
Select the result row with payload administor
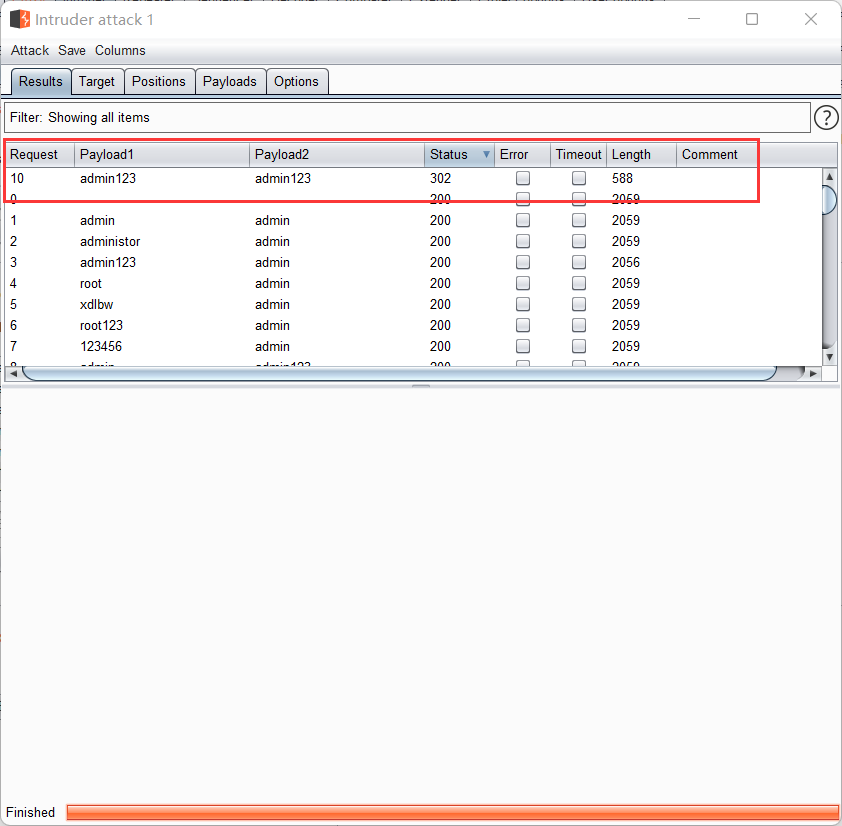(x=110, y=242)
